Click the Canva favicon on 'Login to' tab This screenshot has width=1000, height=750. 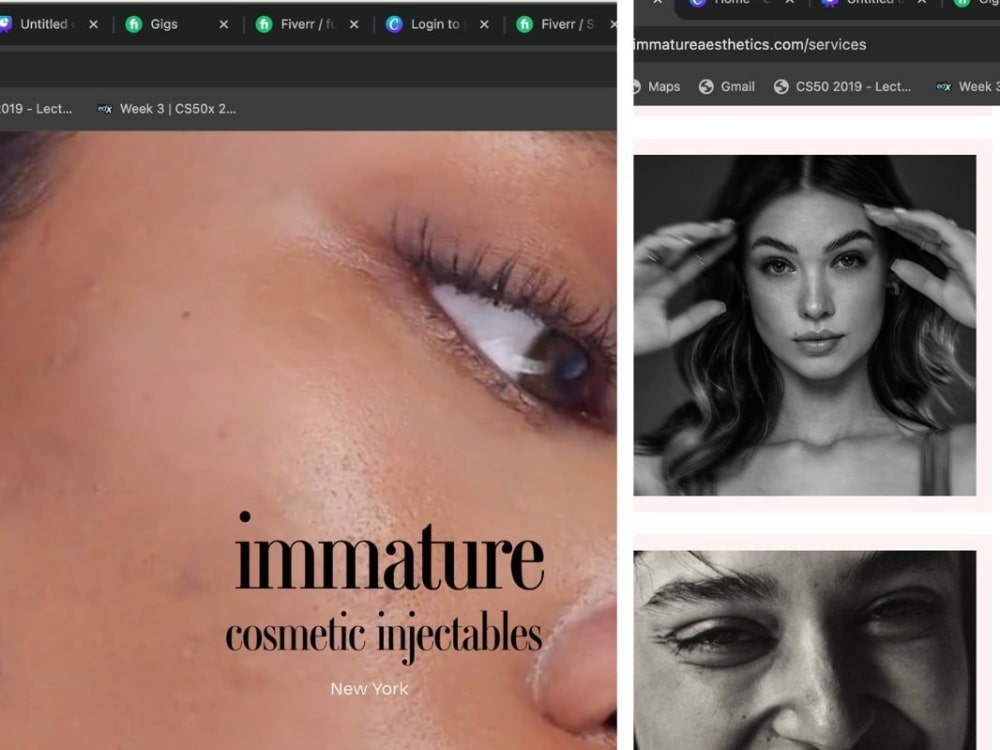click(x=394, y=24)
